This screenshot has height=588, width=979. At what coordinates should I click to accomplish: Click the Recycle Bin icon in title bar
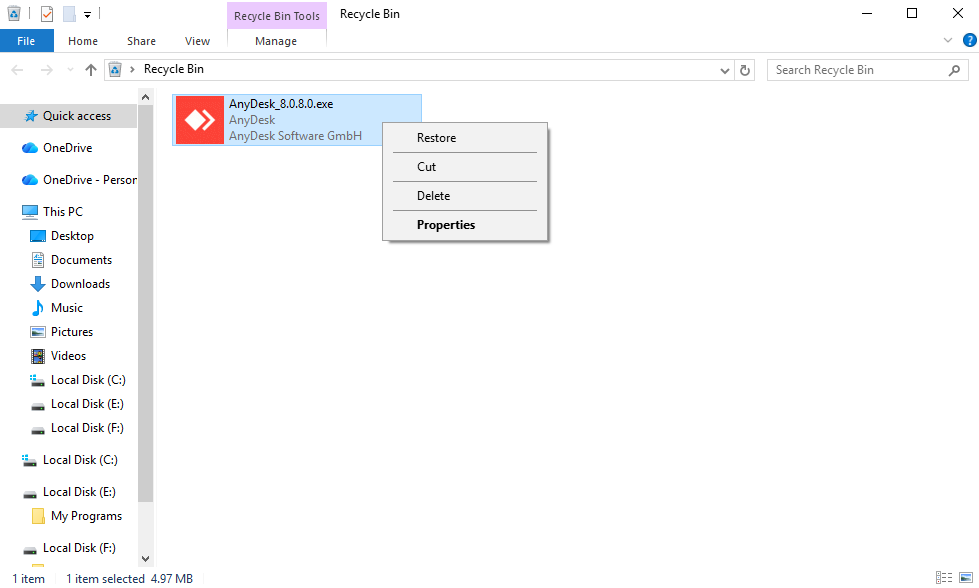click(14, 13)
